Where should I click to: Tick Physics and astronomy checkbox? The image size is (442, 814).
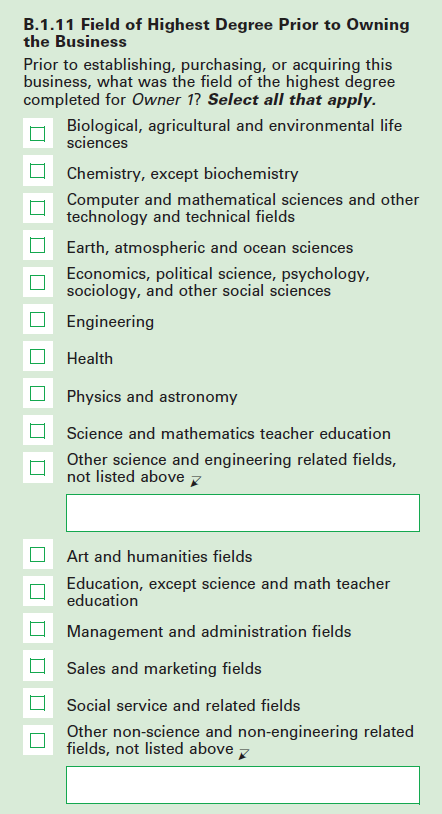(37, 394)
